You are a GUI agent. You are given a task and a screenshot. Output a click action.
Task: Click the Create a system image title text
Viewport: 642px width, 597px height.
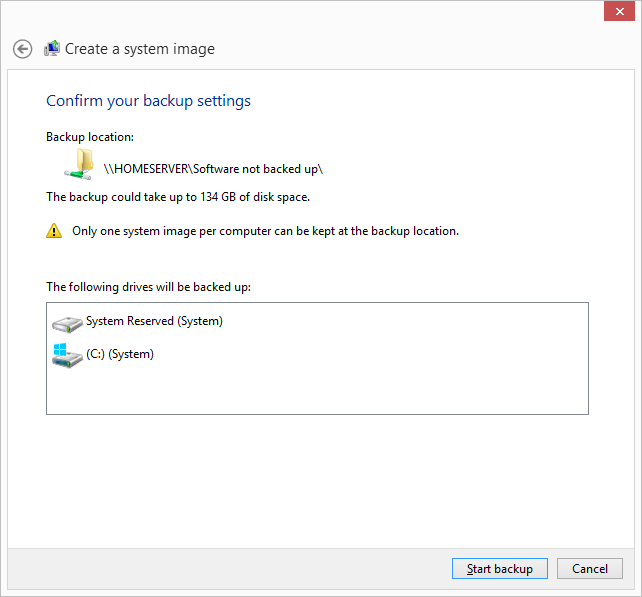point(140,49)
